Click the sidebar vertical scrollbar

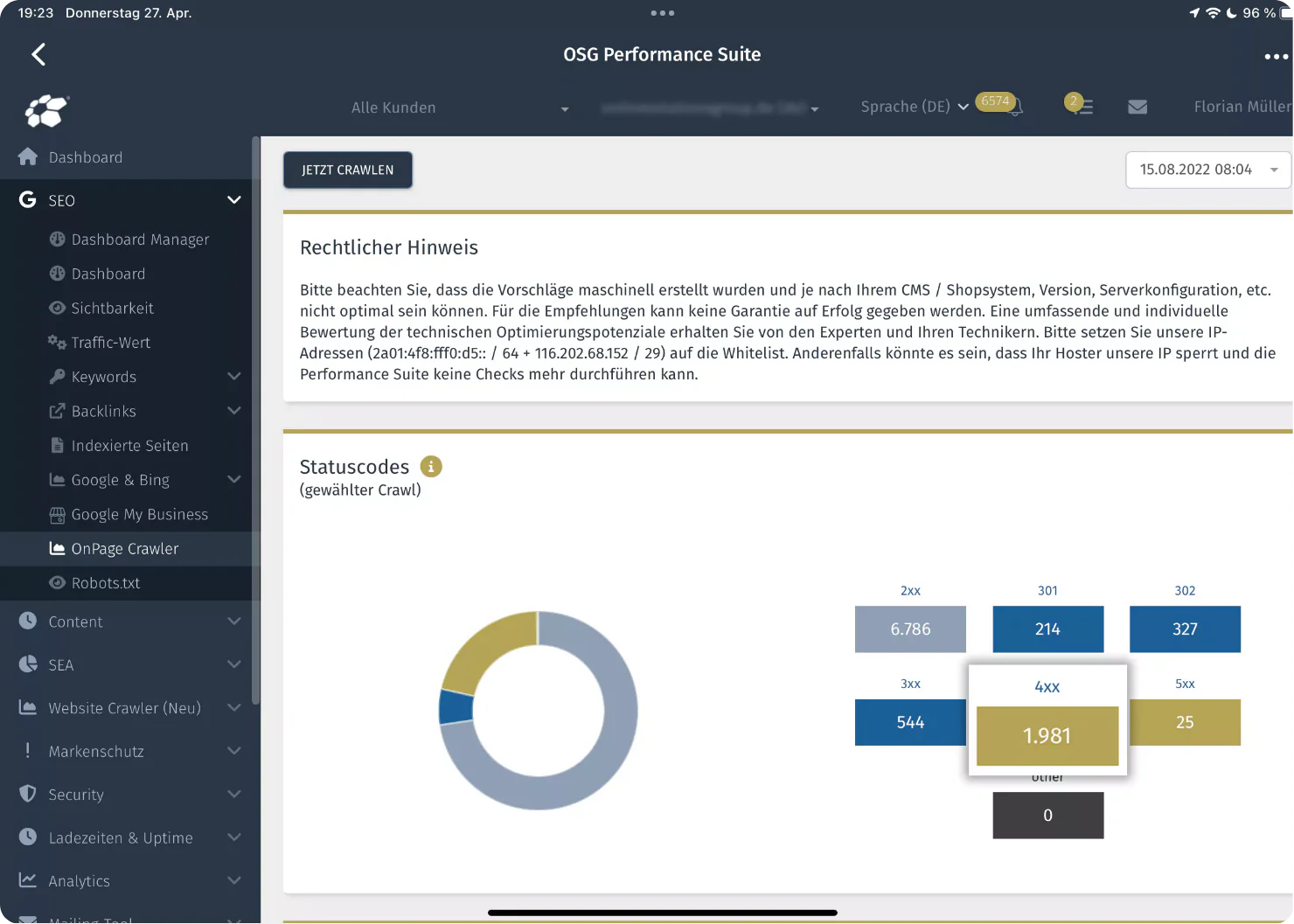tap(255, 420)
